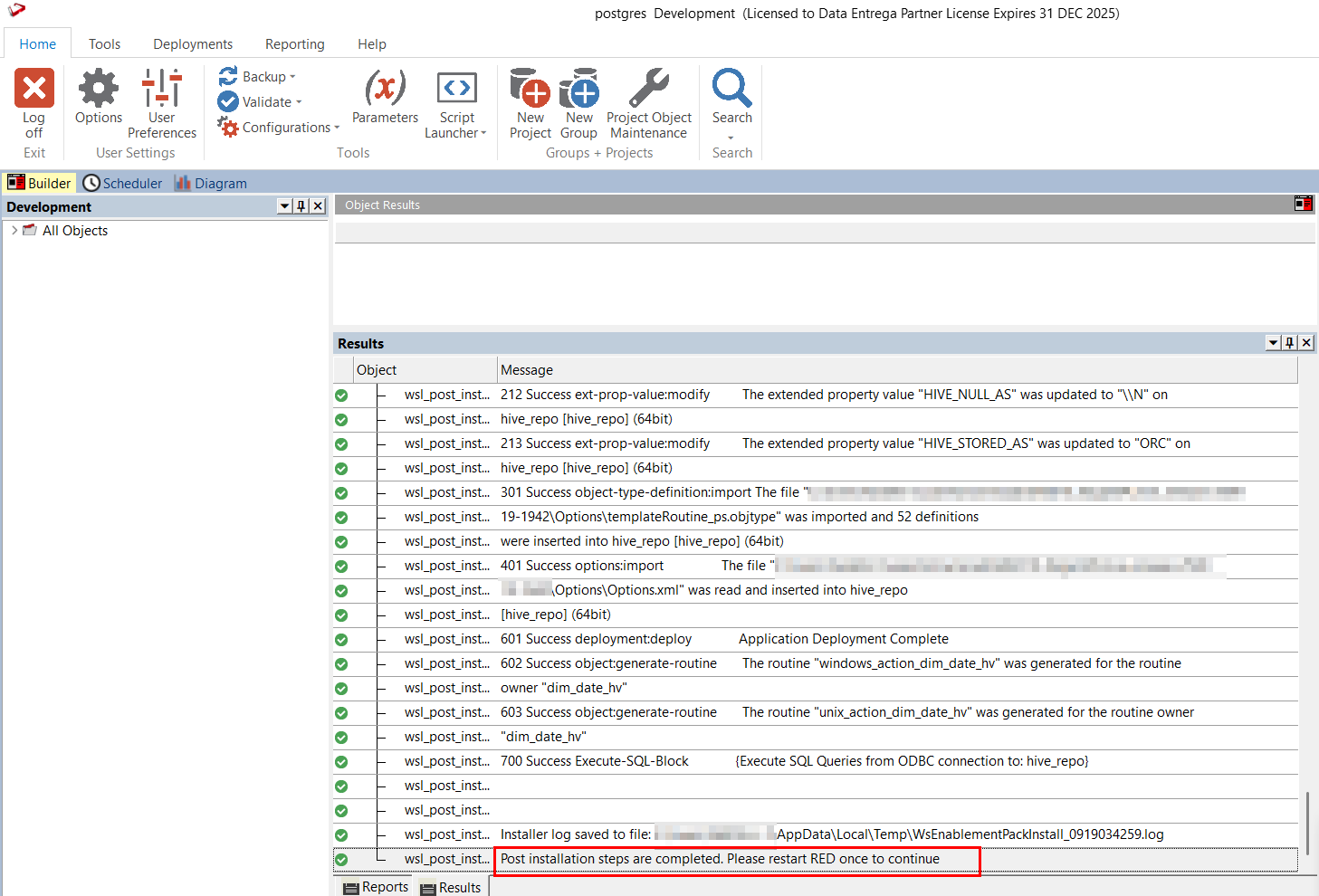Open the Reporting ribbon tab
The image size is (1319, 896).
click(x=295, y=43)
